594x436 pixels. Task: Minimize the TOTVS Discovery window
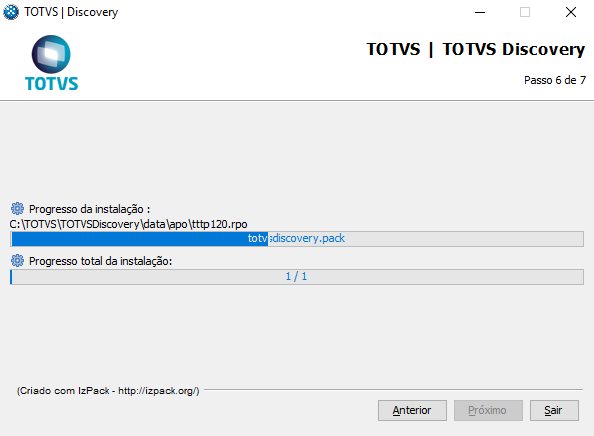(480, 12)
